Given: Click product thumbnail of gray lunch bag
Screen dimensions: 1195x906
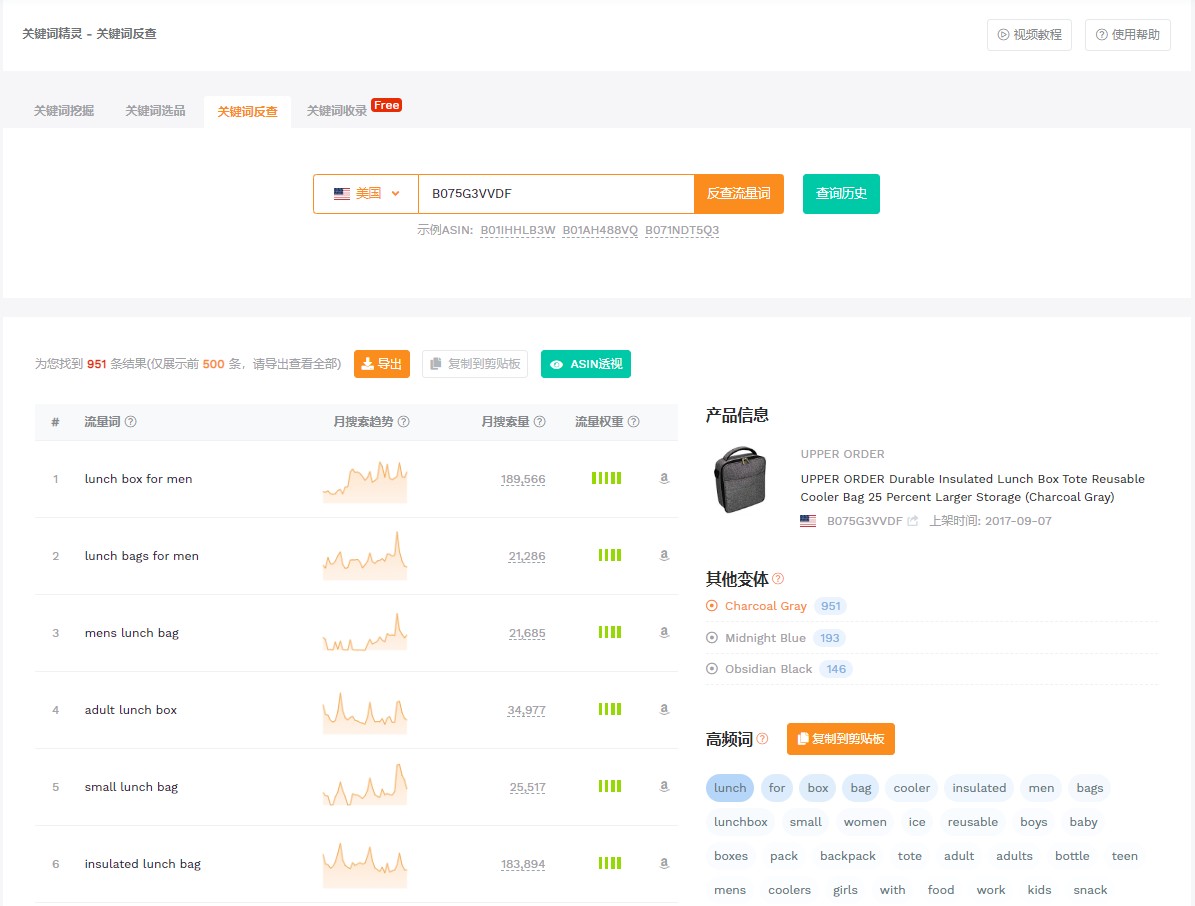Looking at the screenshot, I should tap(740, 479).
